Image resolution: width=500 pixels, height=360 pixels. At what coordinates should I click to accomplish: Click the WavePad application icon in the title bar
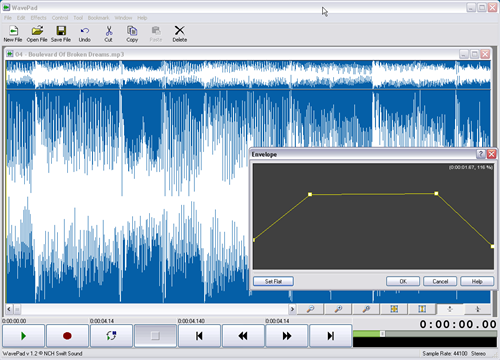[6, 7]
